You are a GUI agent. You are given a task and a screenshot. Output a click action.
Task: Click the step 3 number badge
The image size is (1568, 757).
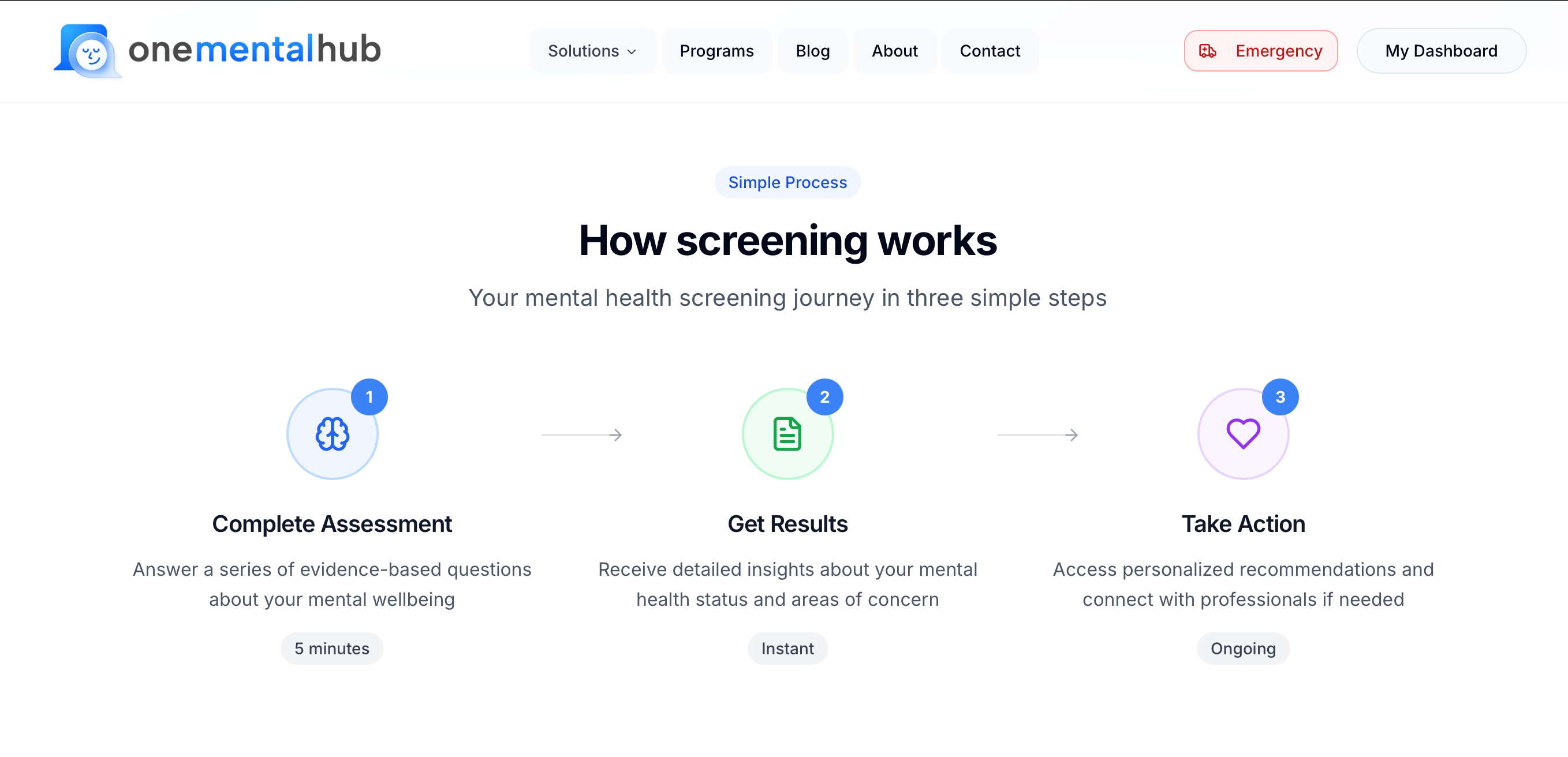coord(1280,397)
